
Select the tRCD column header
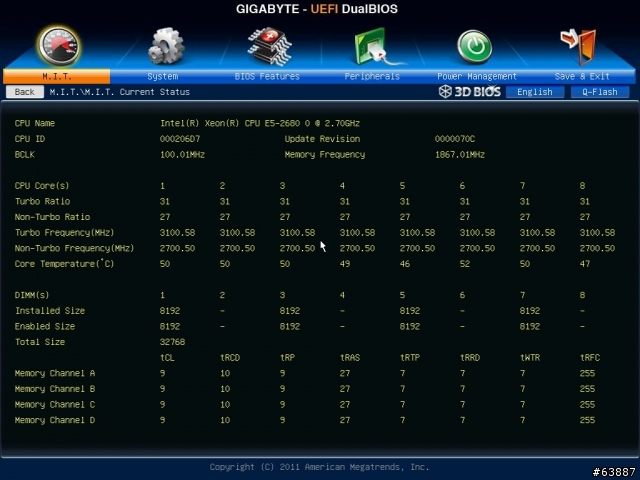pyautogui.click(x=230, y=358)
